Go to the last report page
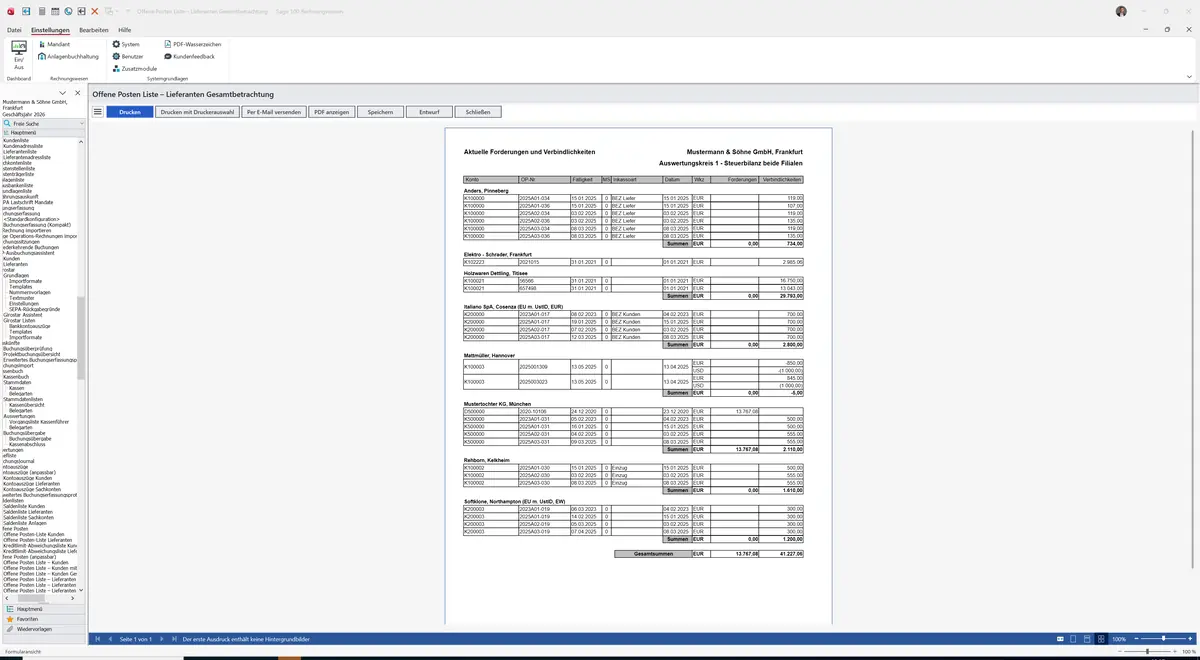Image resolution: width=1200 pixels, height=660 pixels. 174,639
